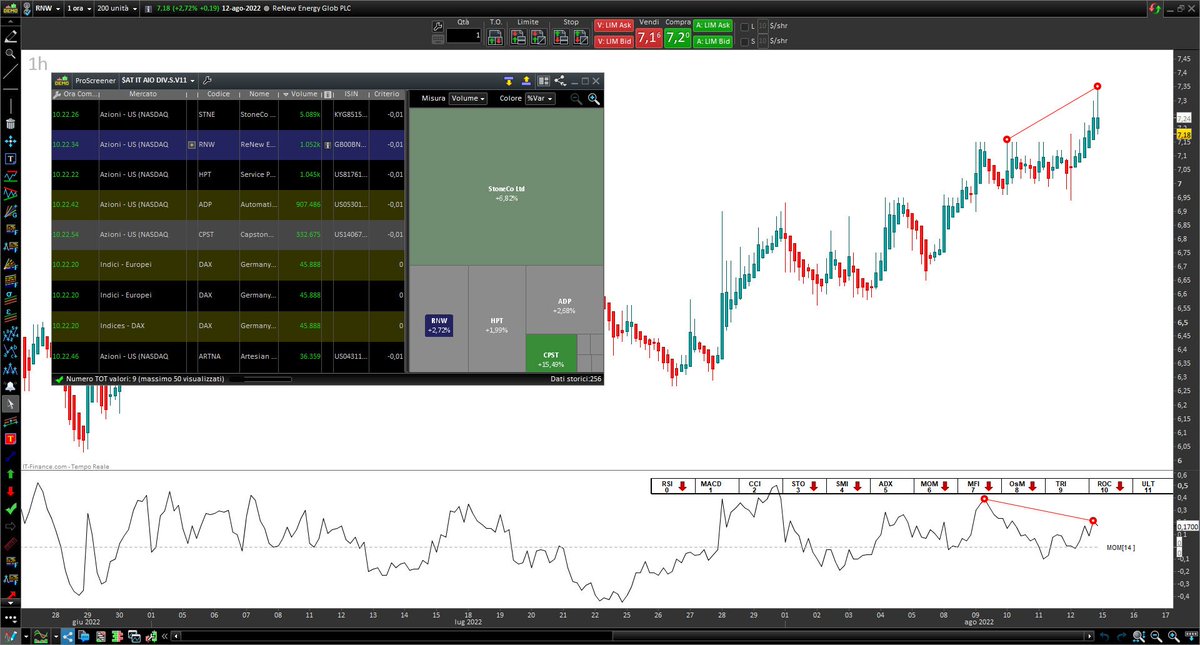This screenshot has height=645, width=1200.
Task: Enable the S checkbox on the order bar
Action: pos(746,41)
